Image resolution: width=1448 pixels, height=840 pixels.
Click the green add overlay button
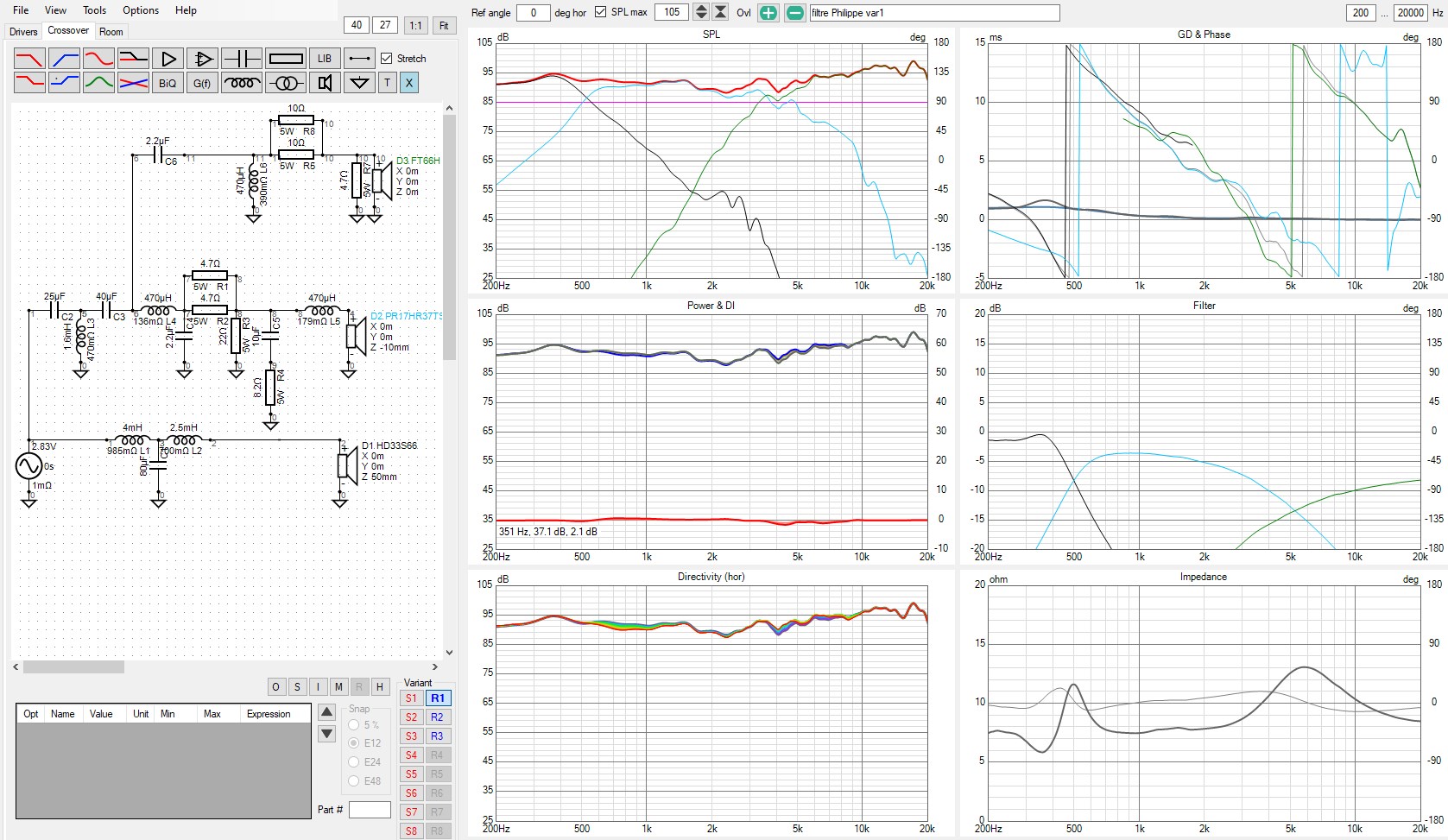pyautogui.click(x=768, y=13)
